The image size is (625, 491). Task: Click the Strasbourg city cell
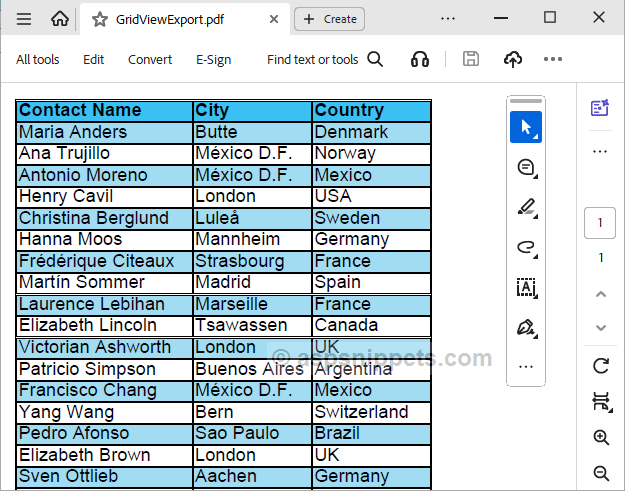click(x=252, y=261)
